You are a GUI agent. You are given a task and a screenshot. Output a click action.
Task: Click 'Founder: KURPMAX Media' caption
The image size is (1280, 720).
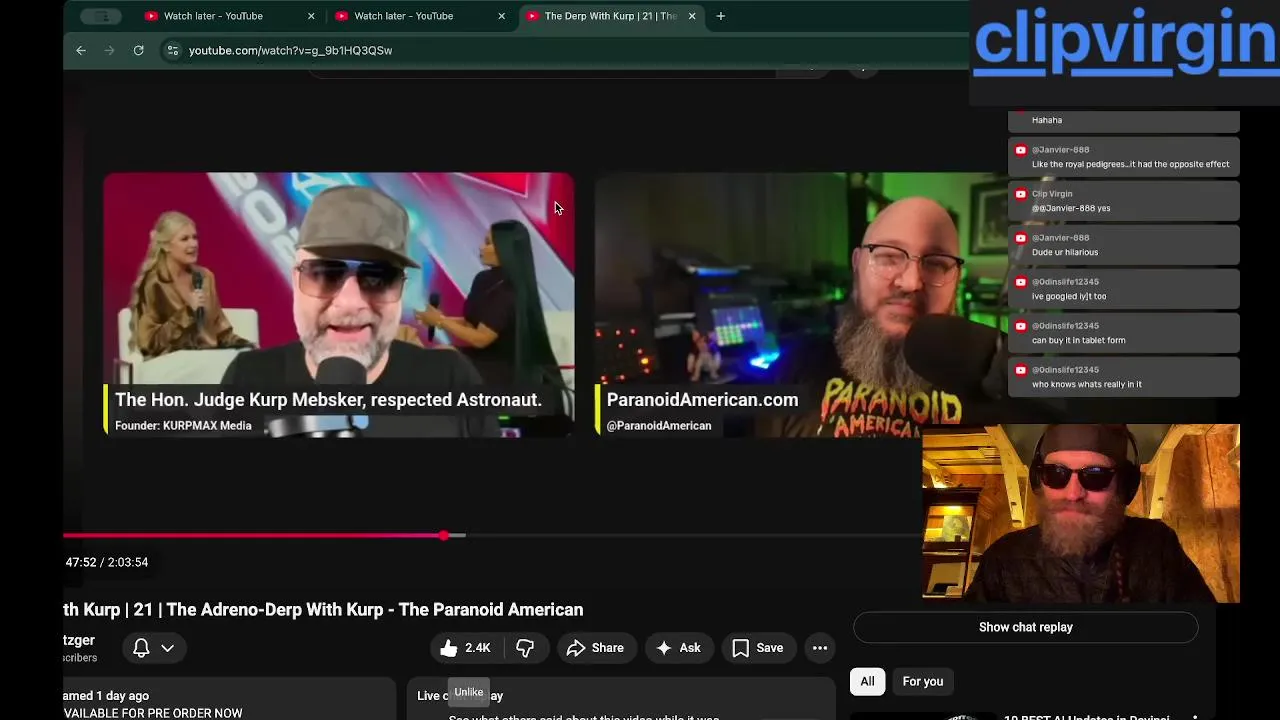coord(183,426)
